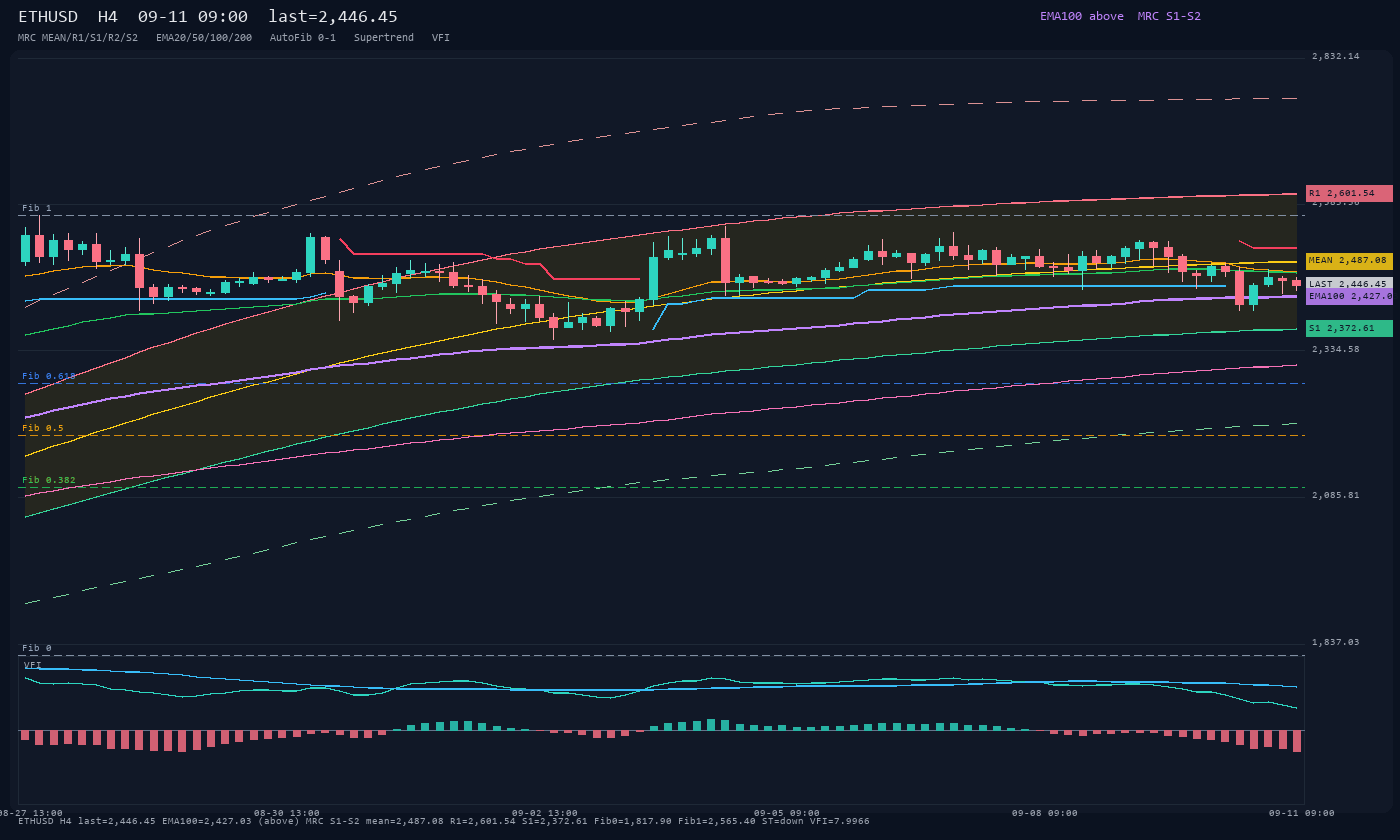Click the "MRC S1-S2" status text
This screenshot has height=840, width=1400.
click(1169, 16)
